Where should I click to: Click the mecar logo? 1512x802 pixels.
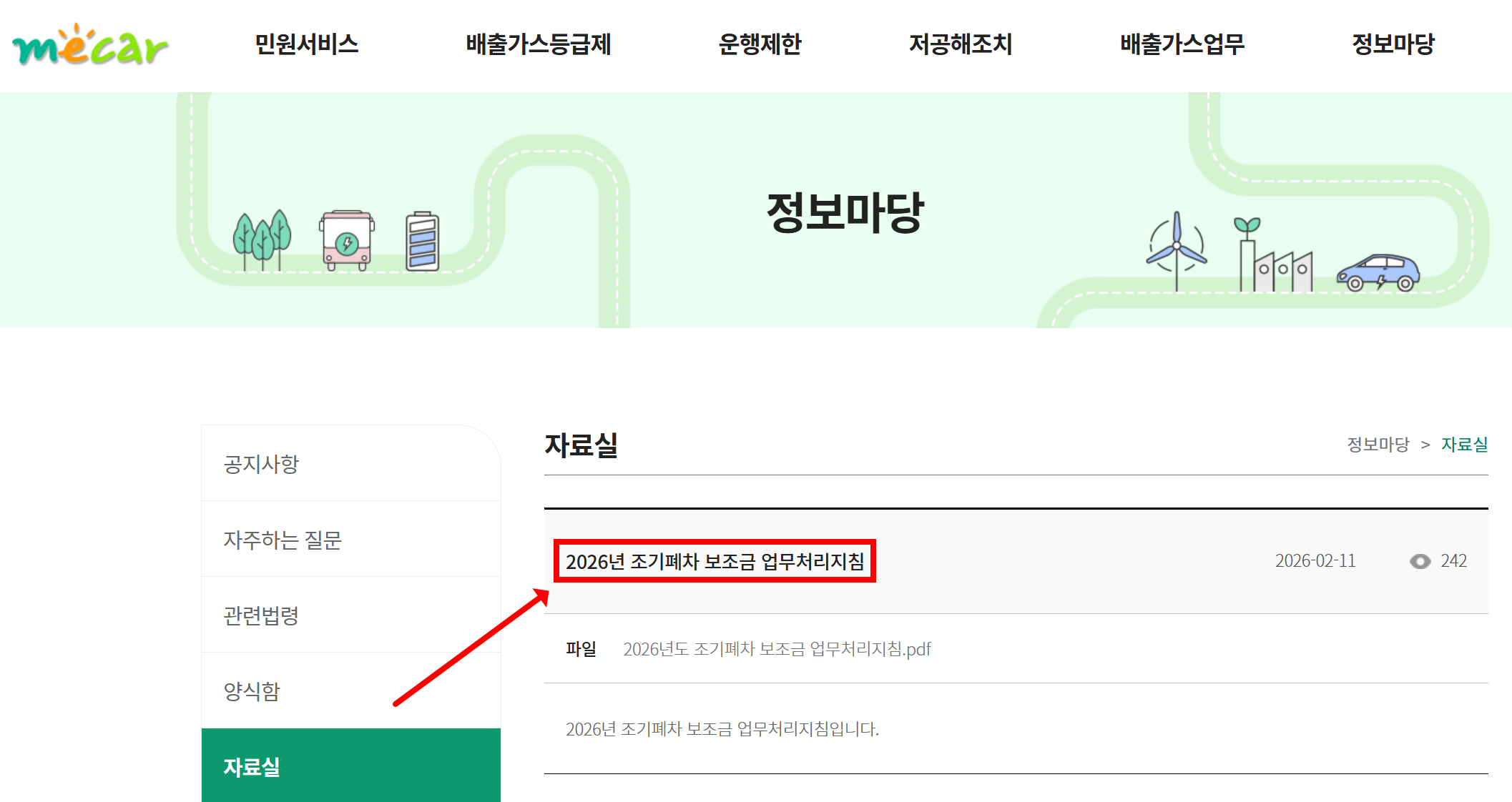coord(90,45)
